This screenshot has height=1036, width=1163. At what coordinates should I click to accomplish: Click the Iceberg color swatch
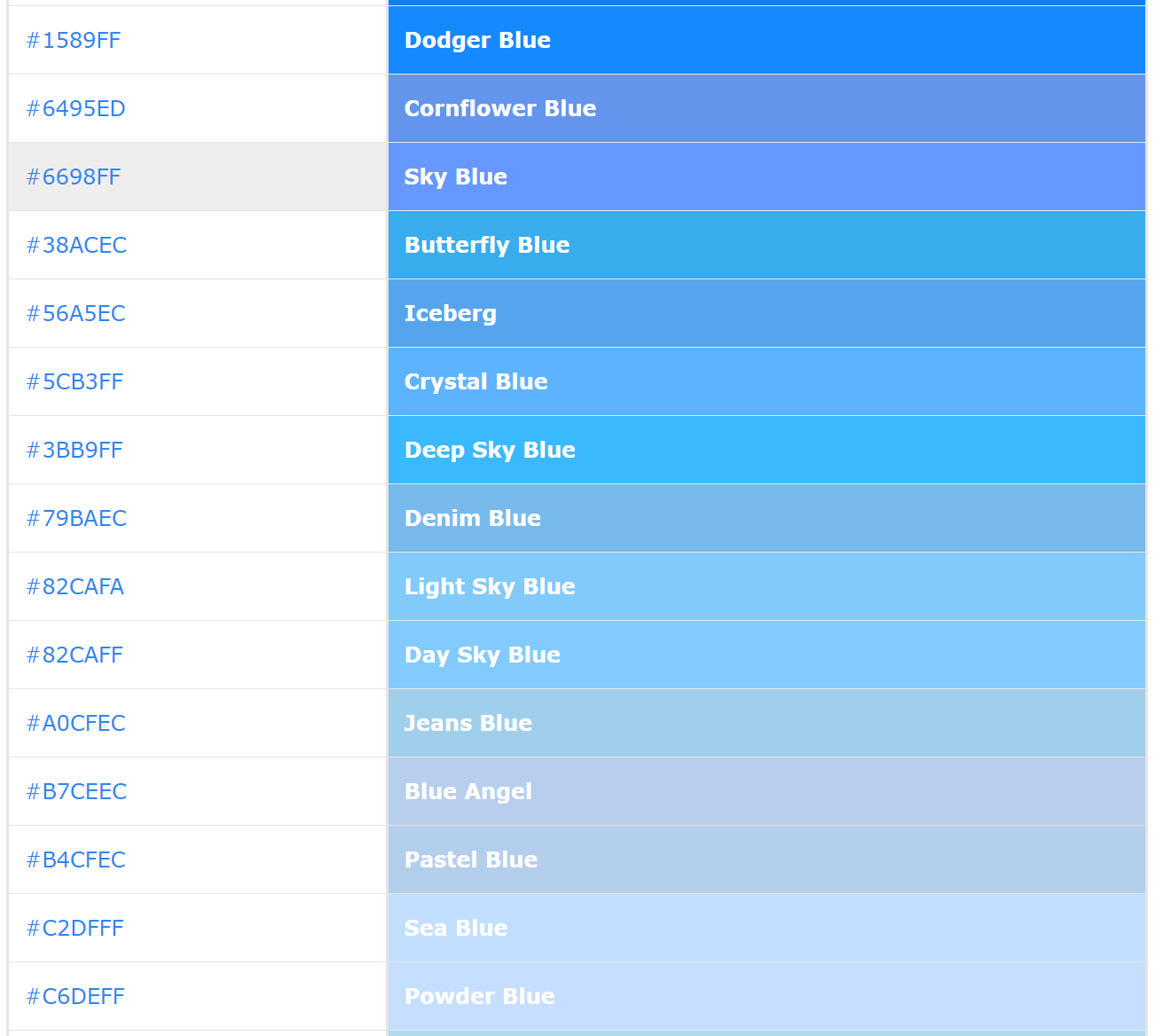[766, 313]
